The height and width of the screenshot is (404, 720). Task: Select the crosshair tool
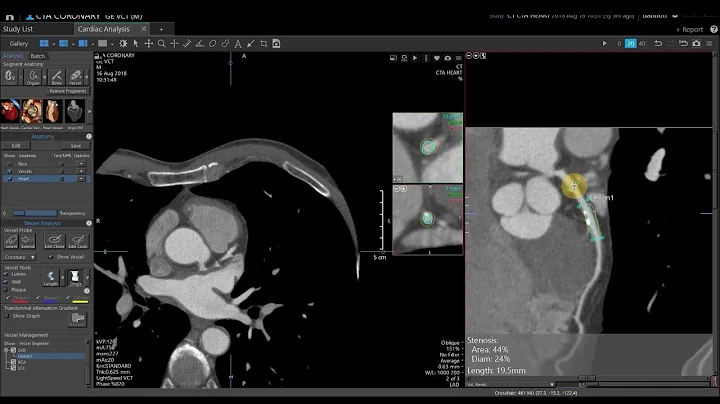click(174, 44)
